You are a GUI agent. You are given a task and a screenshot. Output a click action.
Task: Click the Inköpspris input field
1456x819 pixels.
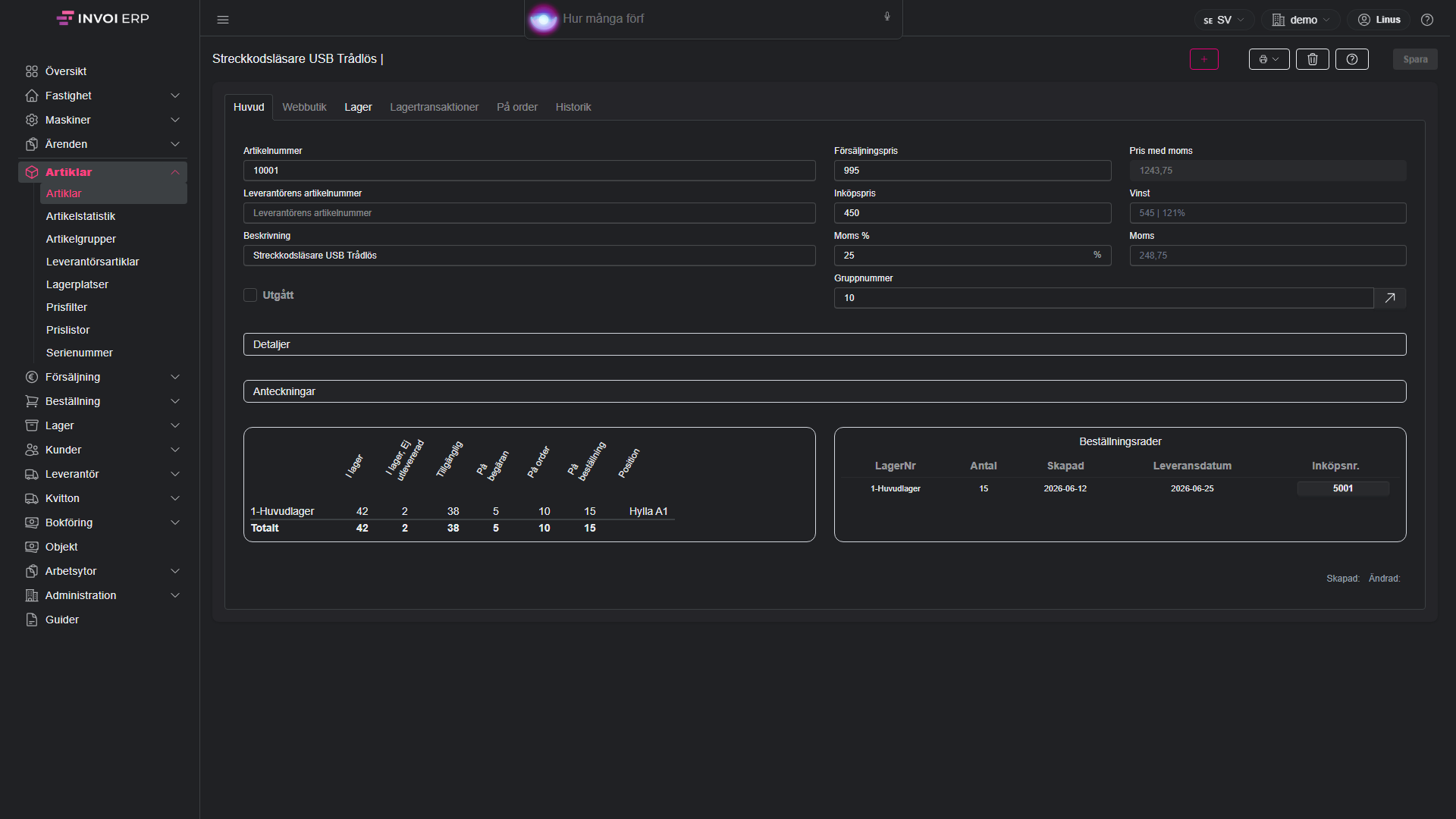coord(973,213)
